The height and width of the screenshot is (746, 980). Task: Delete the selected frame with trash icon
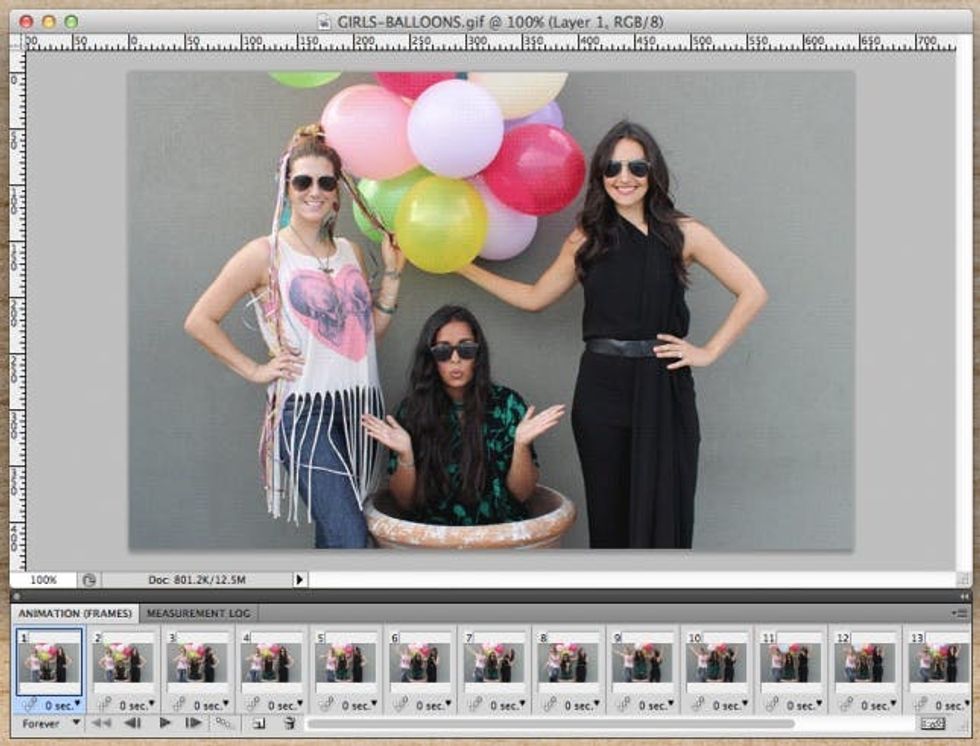click(288, 722)
